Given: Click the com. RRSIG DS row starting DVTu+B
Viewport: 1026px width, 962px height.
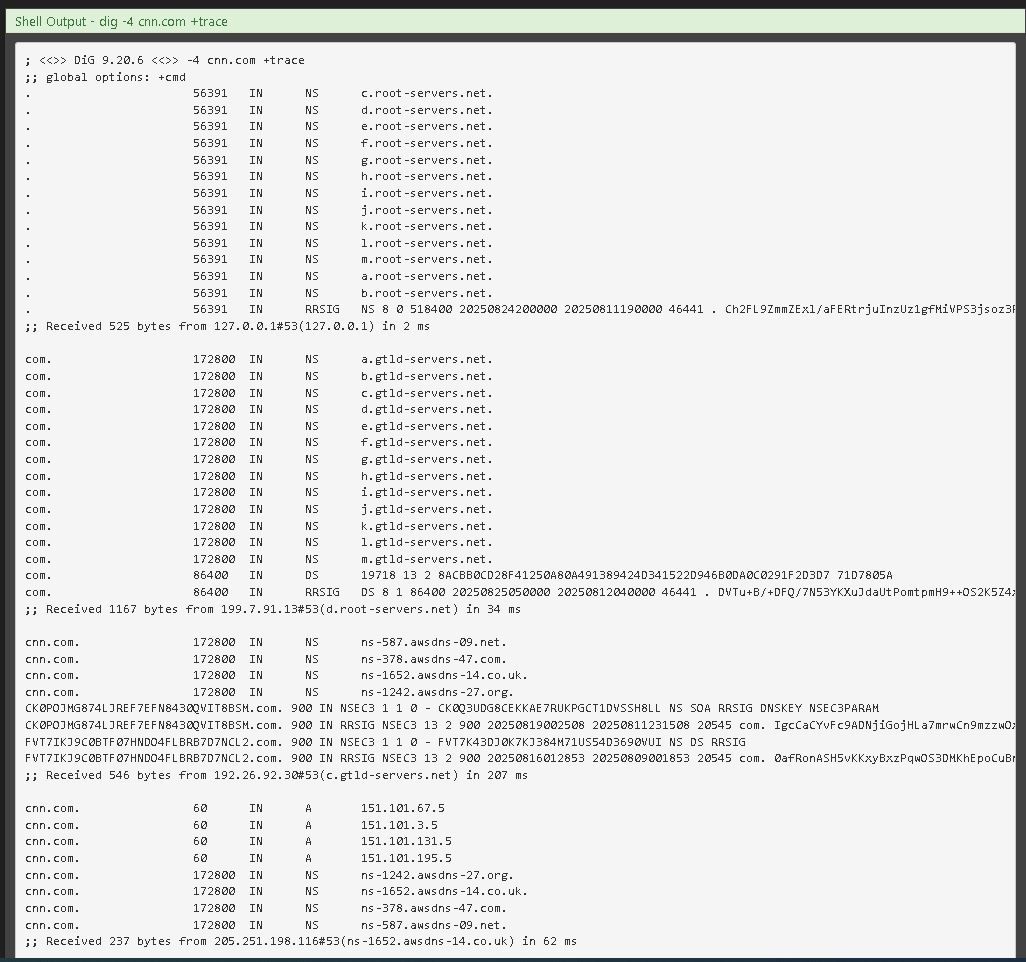Looking at the screenshot, I should (x=520, y=593).
